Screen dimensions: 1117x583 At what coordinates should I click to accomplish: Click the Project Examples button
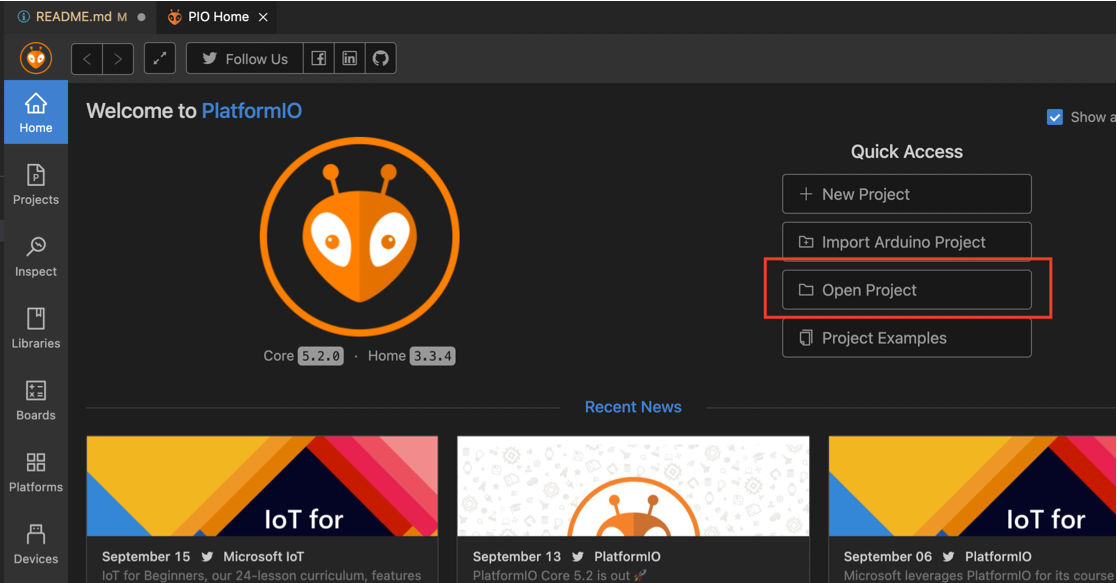(x=907, y=338)
